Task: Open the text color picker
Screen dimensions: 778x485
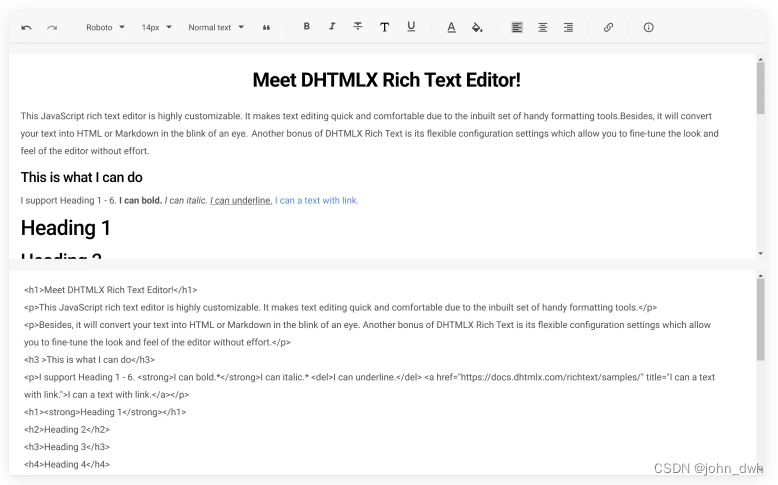Action: click(451, 27)
